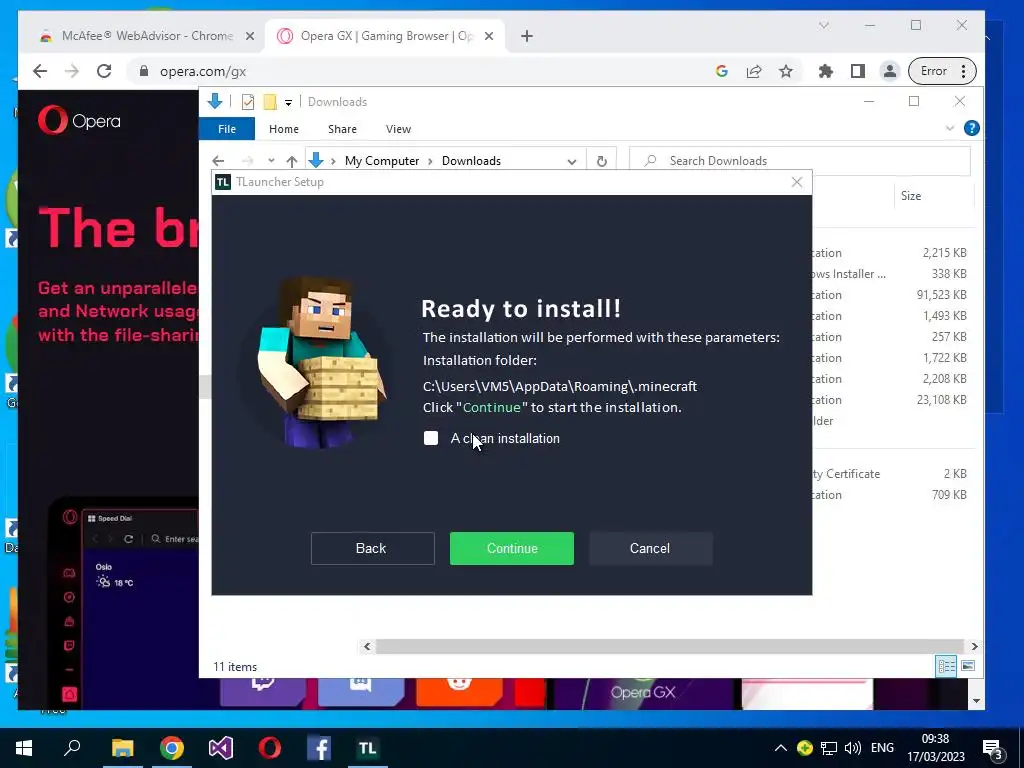Expand the Explorer ribbon chevron
1024x768 pixels.
click(x=950, y=129)
